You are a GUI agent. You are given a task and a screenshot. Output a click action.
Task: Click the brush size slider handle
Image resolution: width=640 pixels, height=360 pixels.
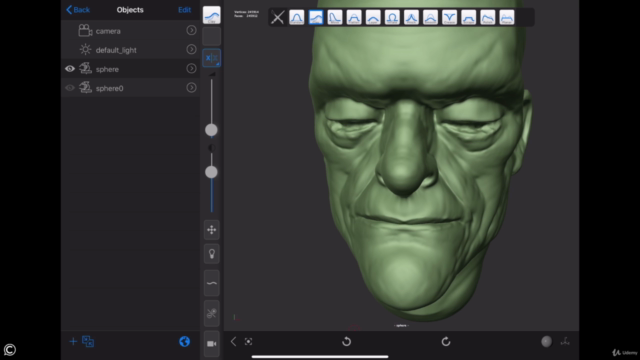pyautogui.click(x=211, y=130)
